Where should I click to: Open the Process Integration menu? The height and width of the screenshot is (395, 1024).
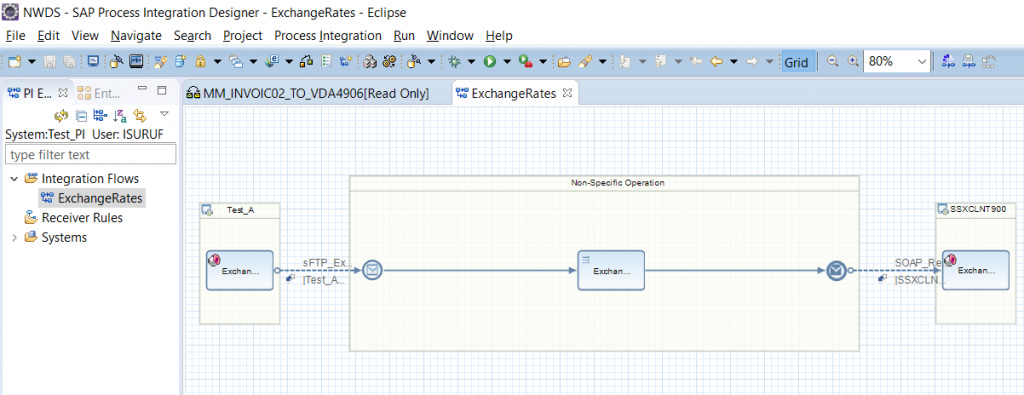pyautogui.click(x=328, y=35)
